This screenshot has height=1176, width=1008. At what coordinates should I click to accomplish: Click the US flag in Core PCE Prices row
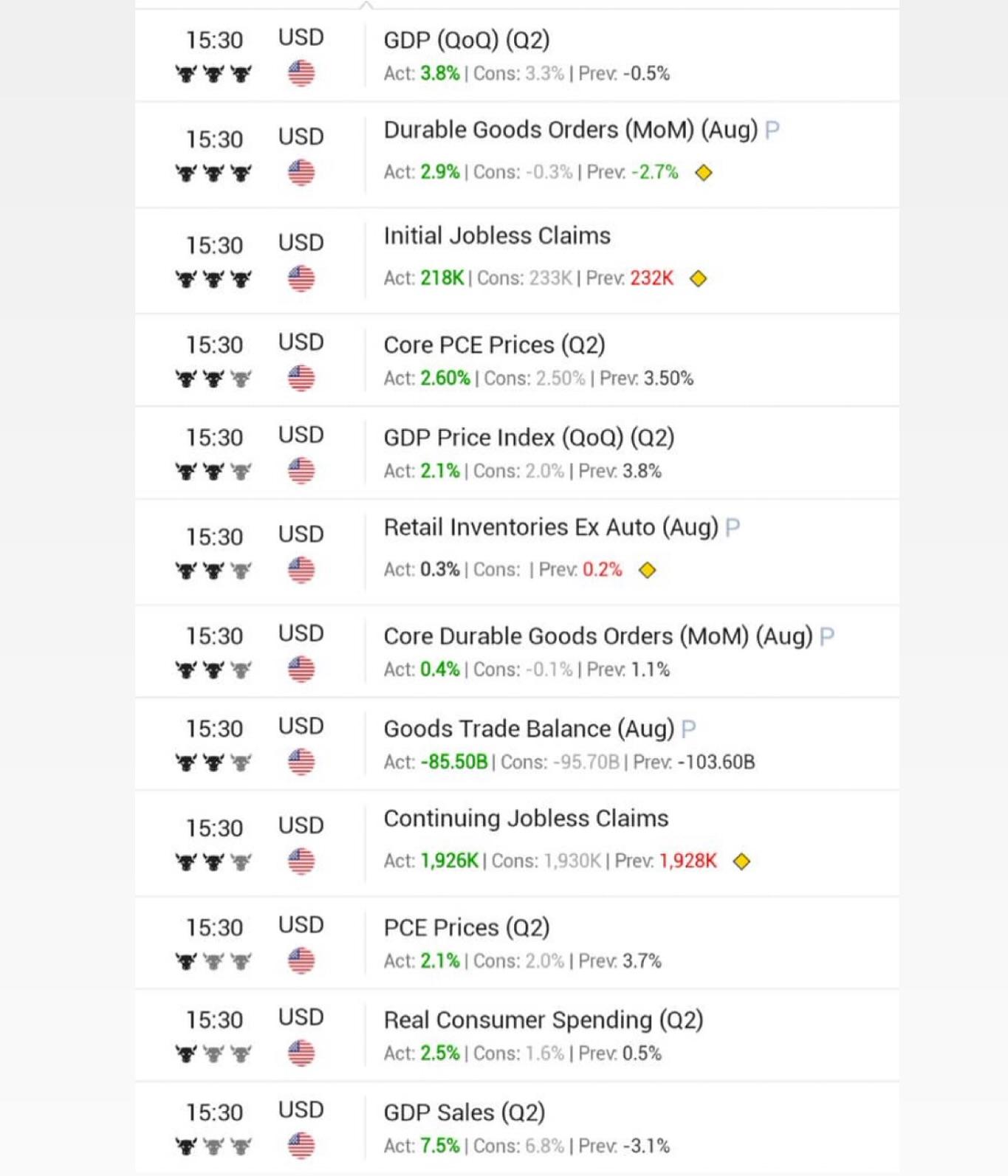point(301,378)
